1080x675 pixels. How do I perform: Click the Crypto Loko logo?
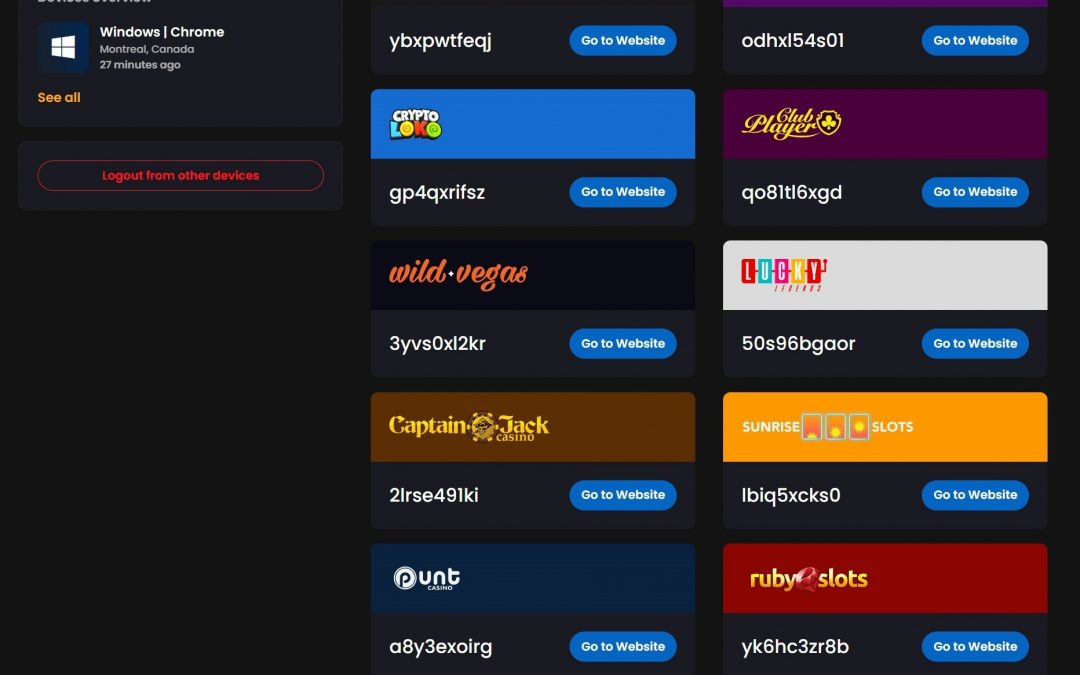(415, 124)
